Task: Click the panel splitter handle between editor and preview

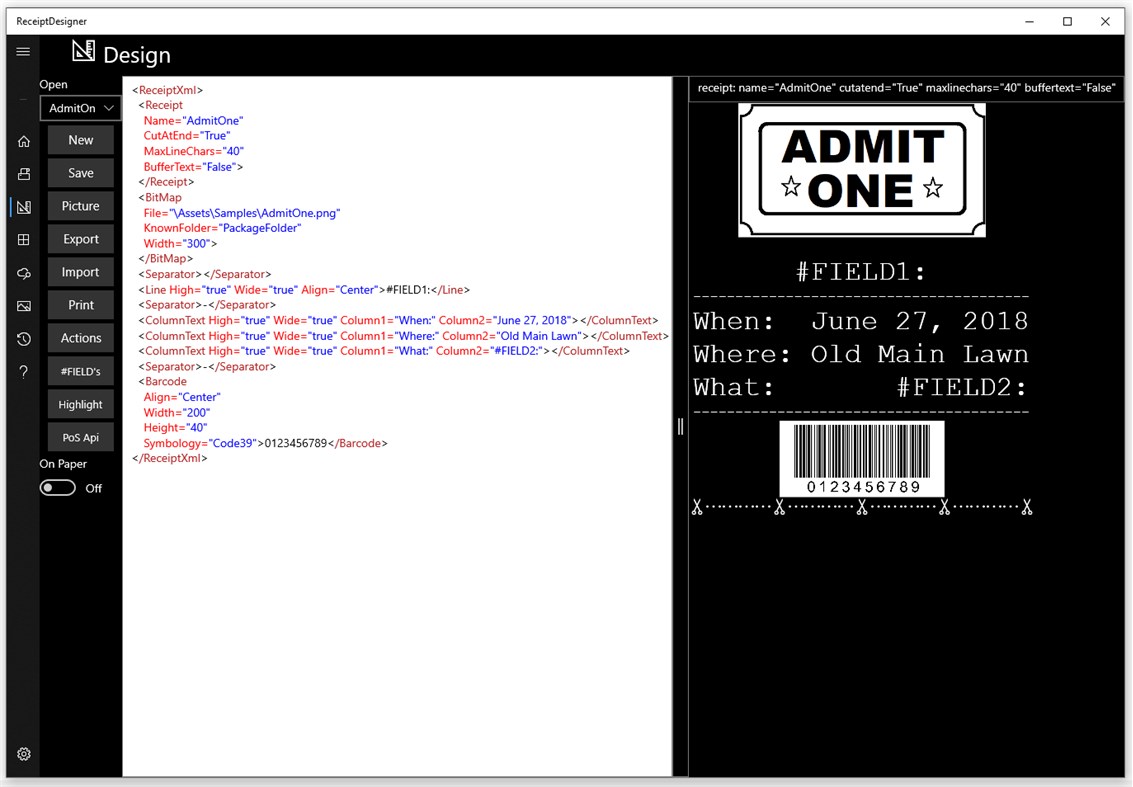Action: (681, 427)
